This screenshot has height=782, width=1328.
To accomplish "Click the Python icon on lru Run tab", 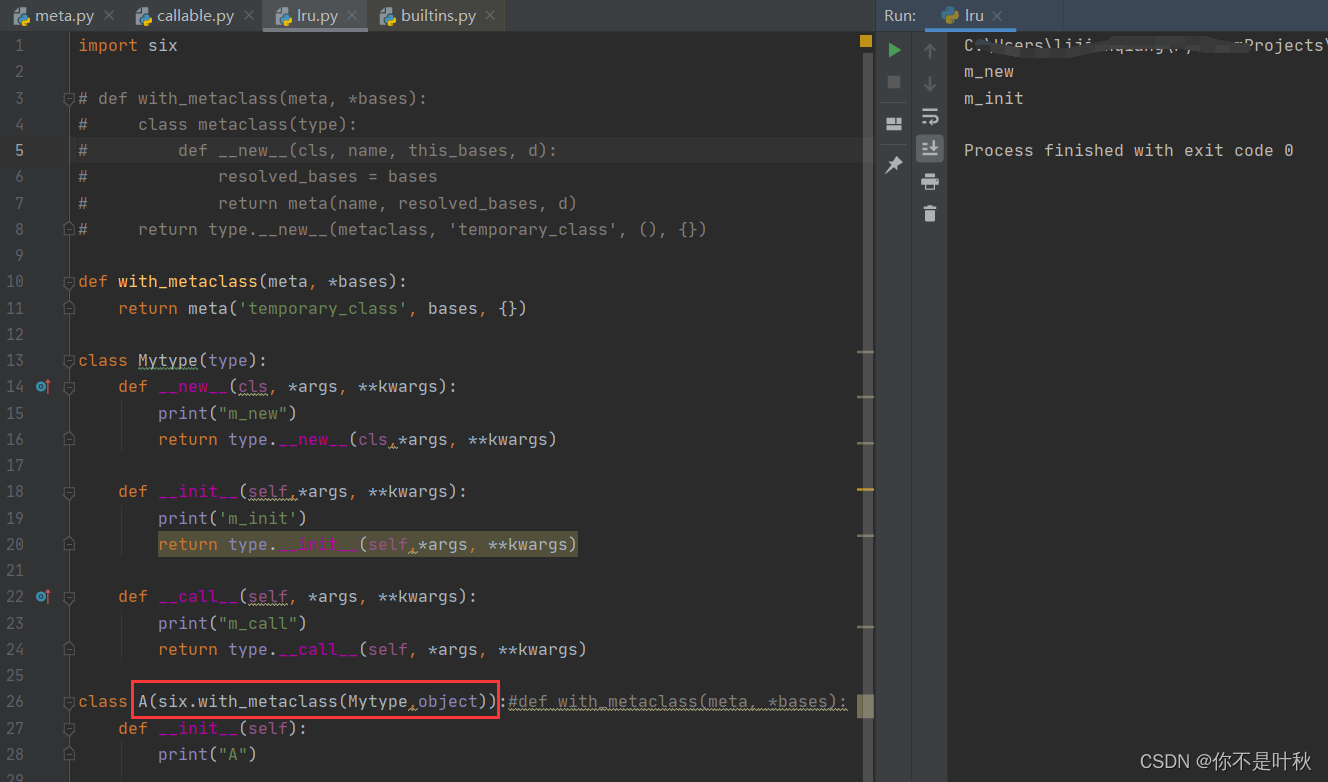I will tap(950, 16).
